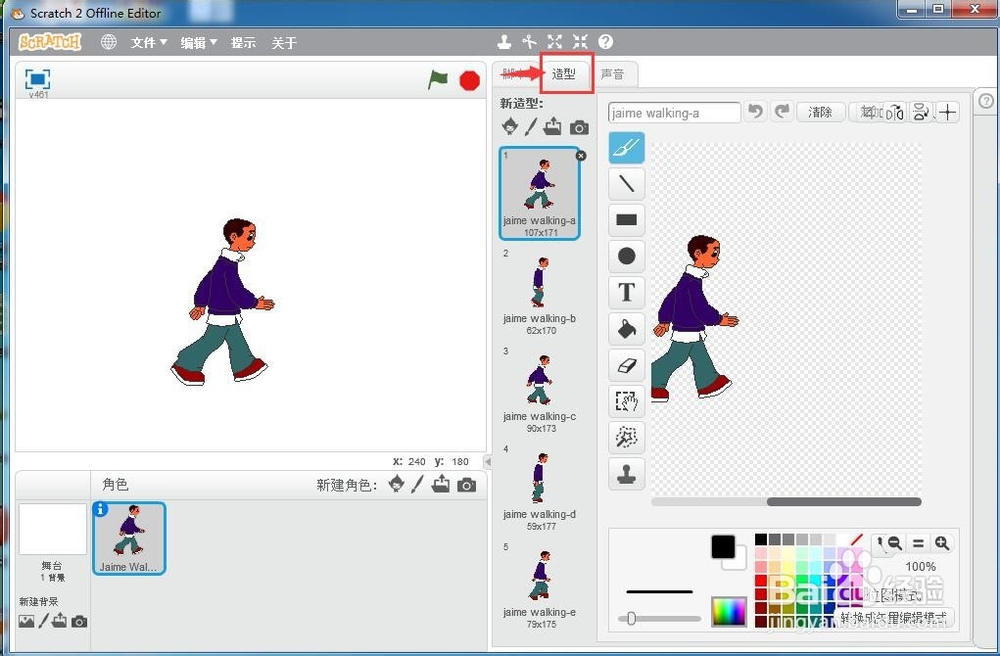Viewport: 1000px width, 656px height.
Task: Select the Brush tool in paint editor
Action: tap(626, 148)
